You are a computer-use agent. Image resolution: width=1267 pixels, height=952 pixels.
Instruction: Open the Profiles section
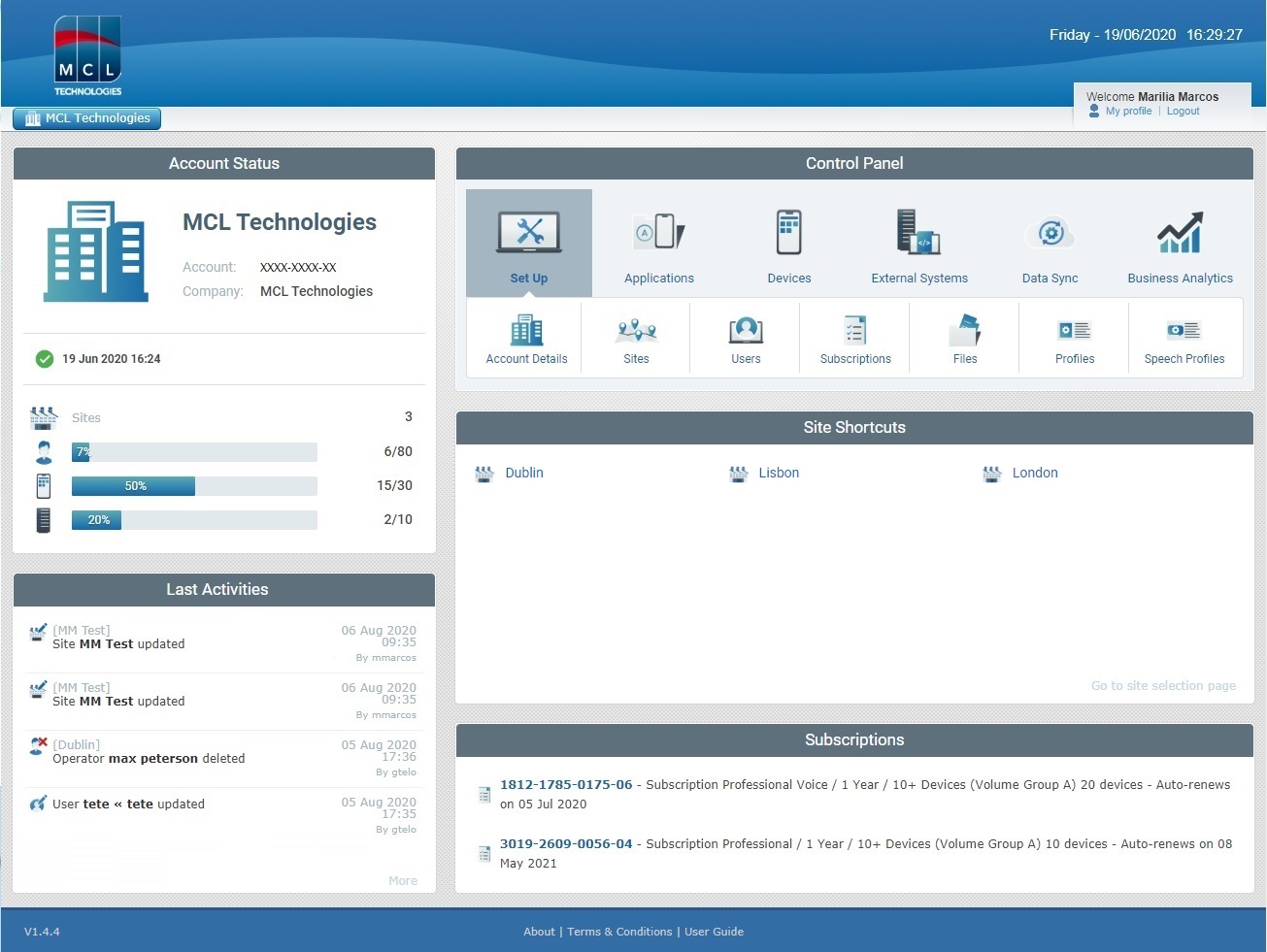click(x=1075, y=338)
